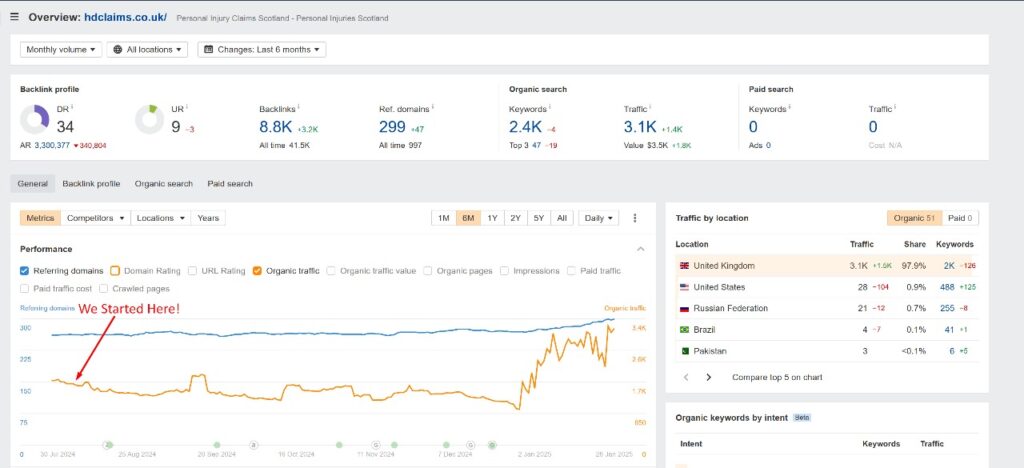Open the hamburger menu beside Overview
The width and height of the screenshot is (1024, 468).
[x=14, y=17]
